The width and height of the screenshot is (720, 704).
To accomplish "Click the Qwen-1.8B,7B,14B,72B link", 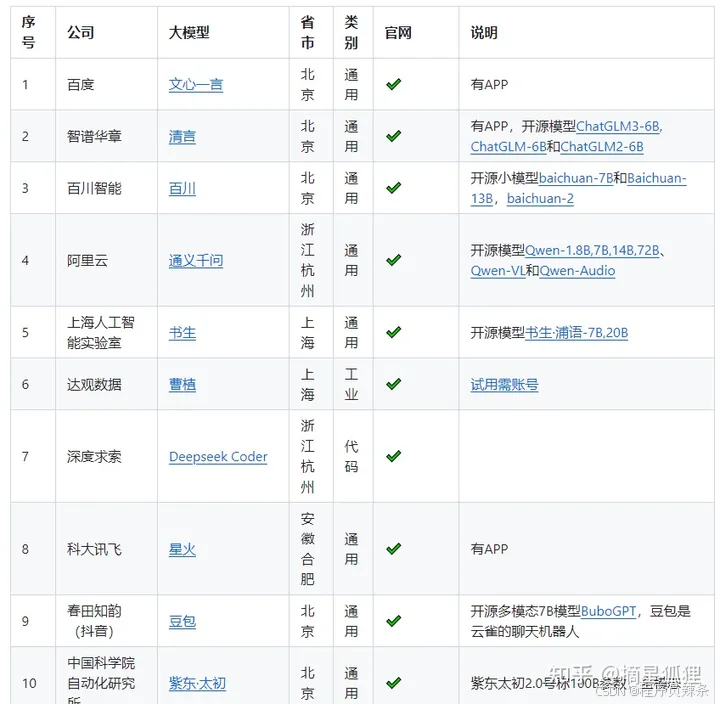I will [592, 250].
